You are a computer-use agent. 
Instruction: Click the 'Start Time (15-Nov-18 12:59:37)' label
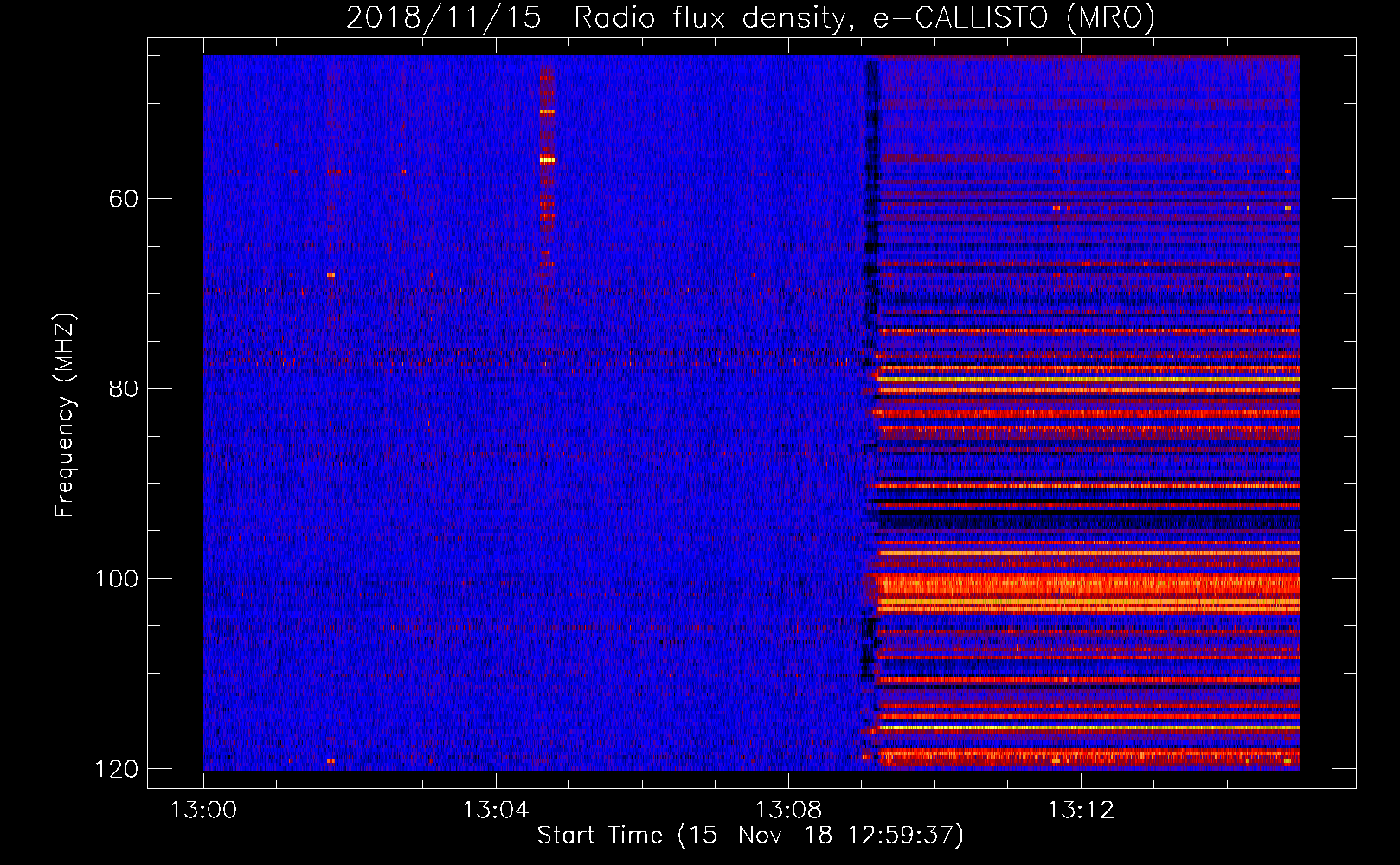click(750, 836)
